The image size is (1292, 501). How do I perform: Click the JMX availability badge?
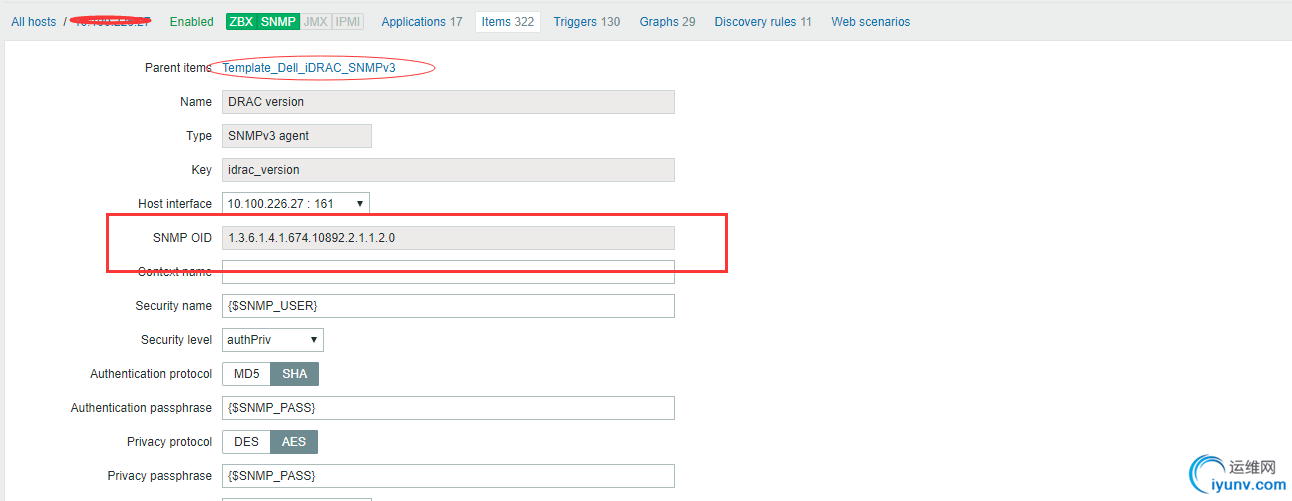pyautogui.click(x=315, y=22)
